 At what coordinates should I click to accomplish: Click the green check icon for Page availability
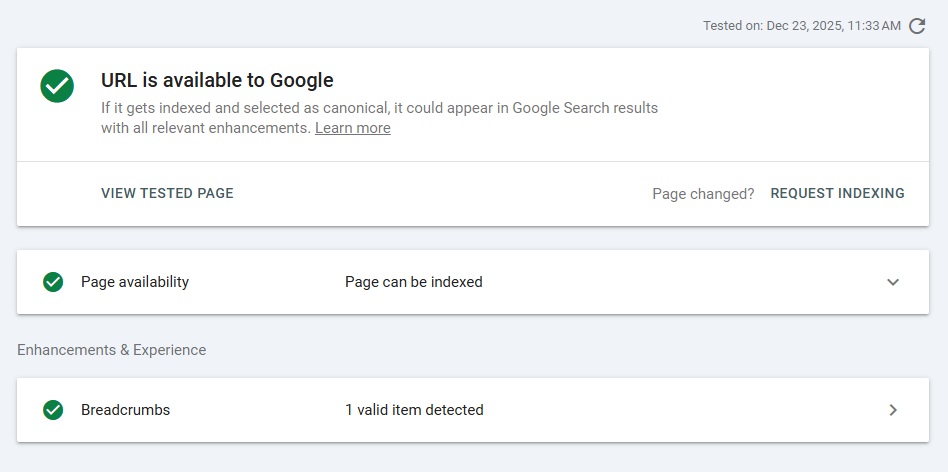tap(54, 282)
